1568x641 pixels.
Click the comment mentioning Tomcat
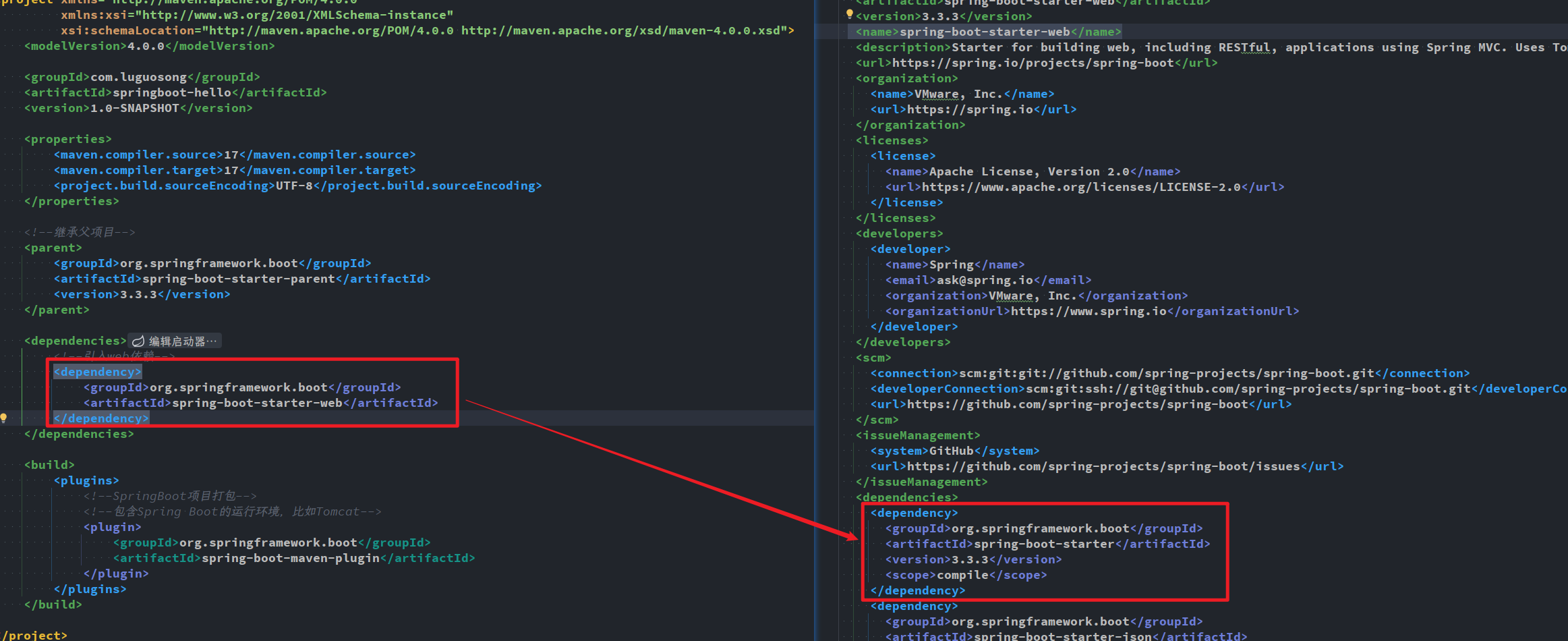point(233,511)
